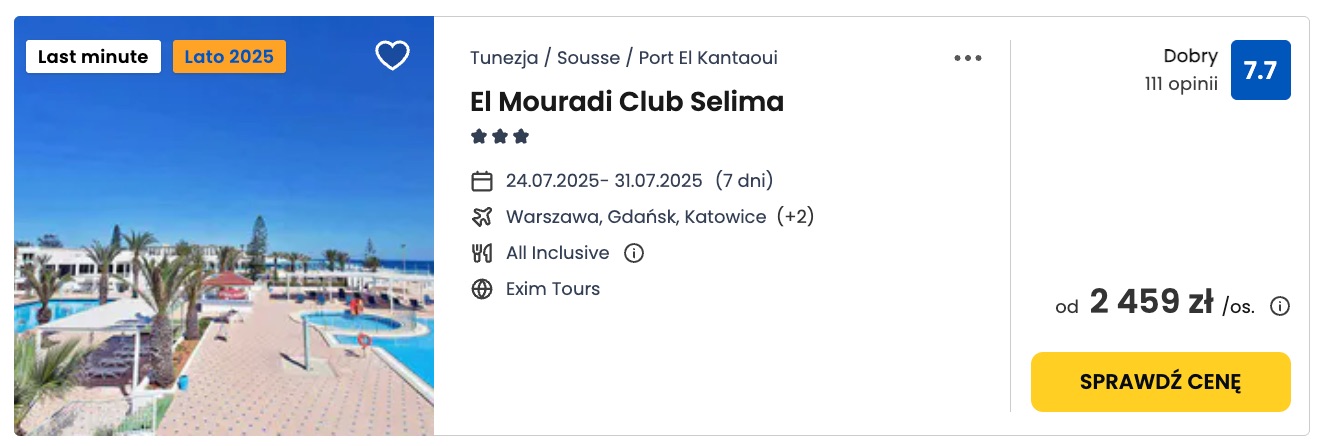Click the globe icon beside Exim Tours
This screenshot has width=1320, height=446.
[x=482, y=289]
